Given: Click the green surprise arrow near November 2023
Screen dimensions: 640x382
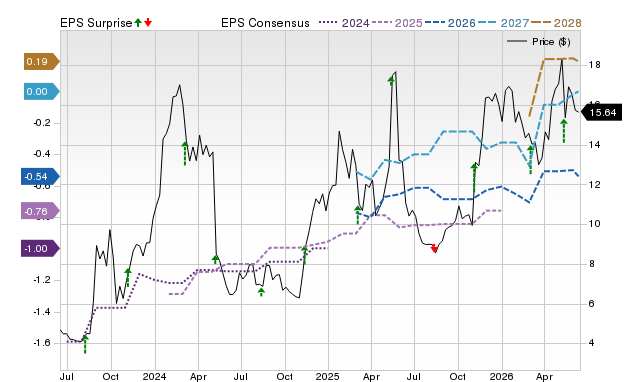Looking at the screenshot, I should pos(128,278).
